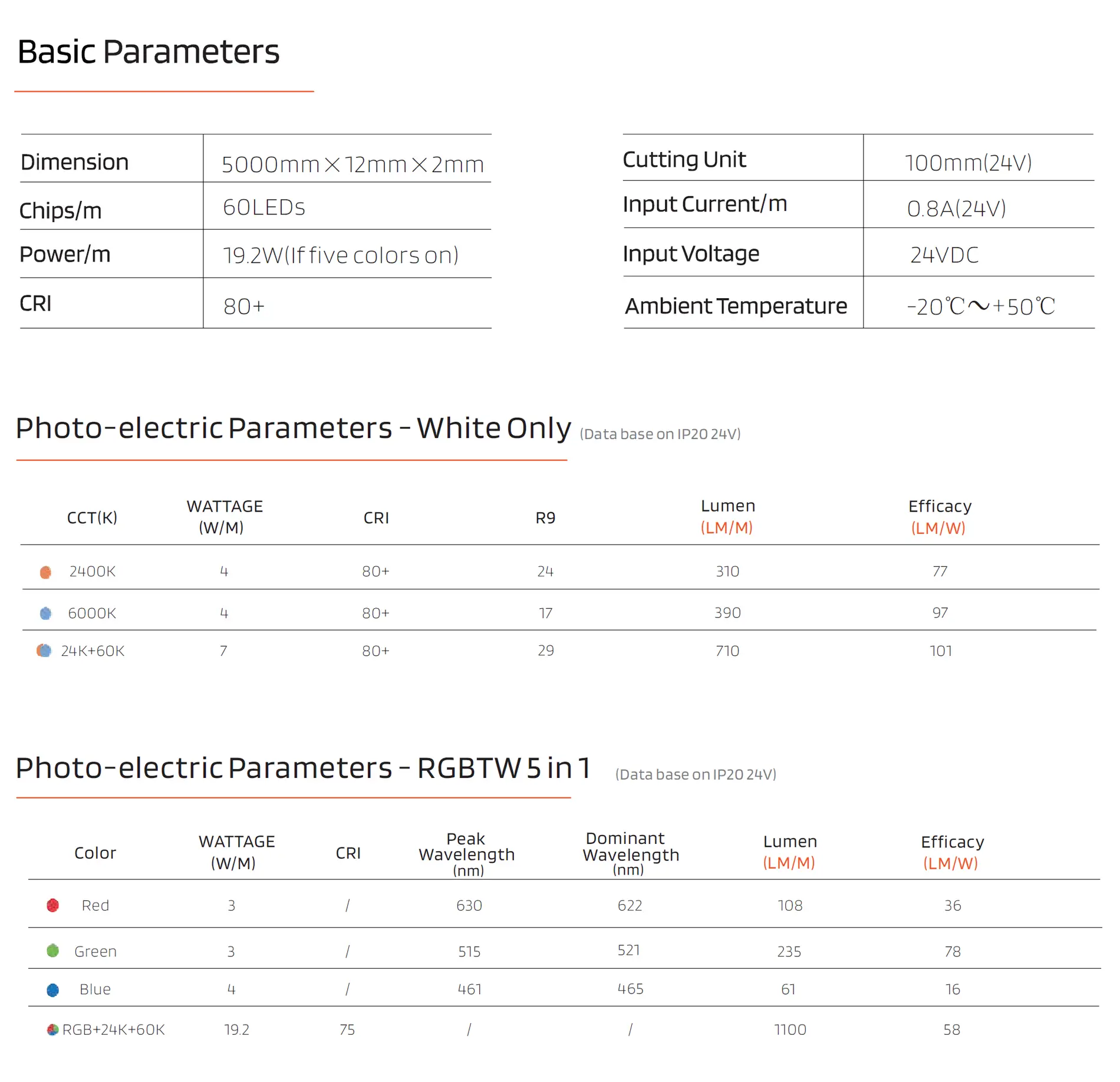Select the Blue row label

pyautogui.click(x=95, y=989)
